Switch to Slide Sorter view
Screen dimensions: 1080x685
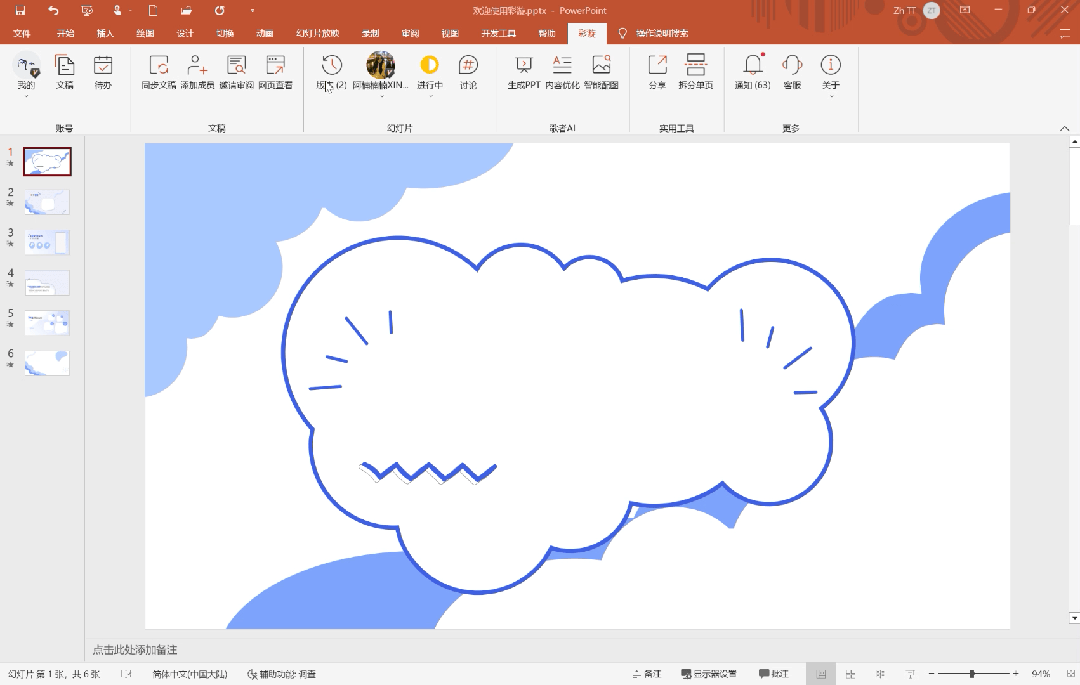tap(851, 674)
